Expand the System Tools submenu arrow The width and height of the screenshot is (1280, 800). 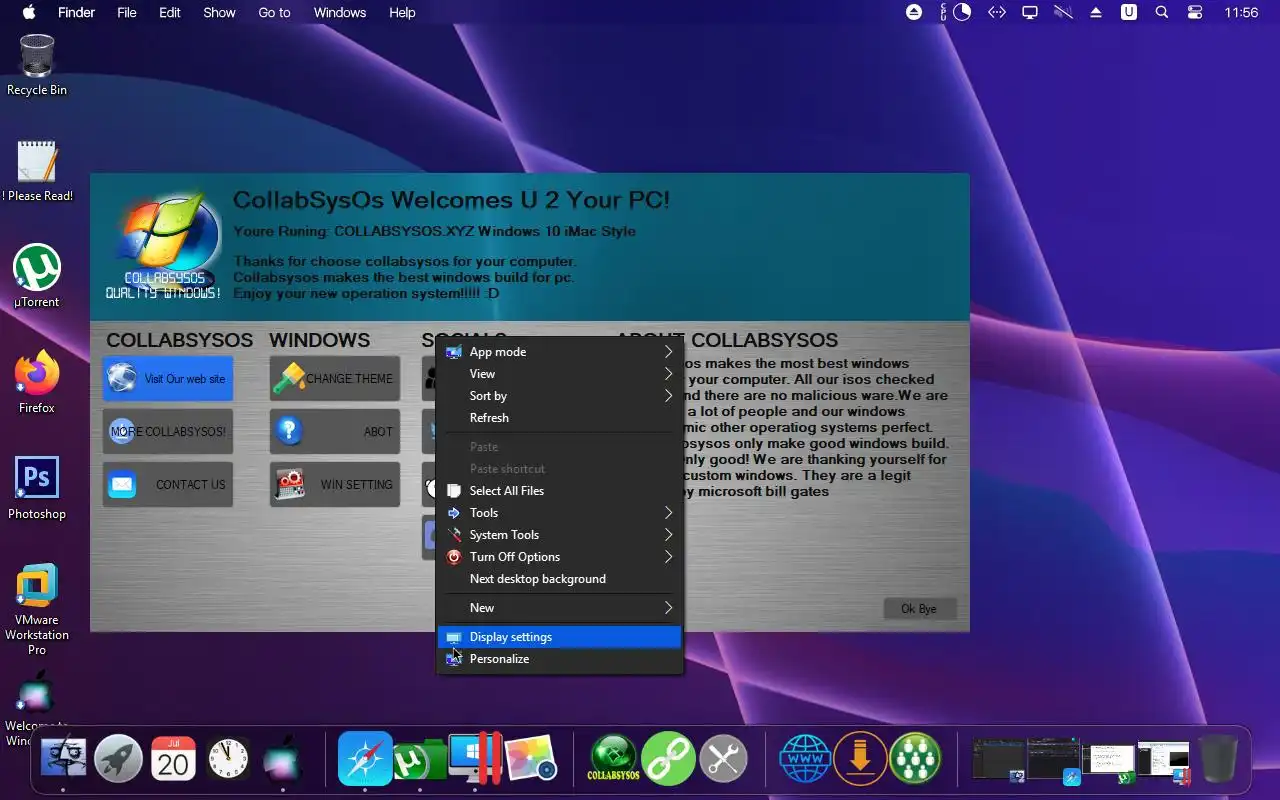click(x=669, y=535)
